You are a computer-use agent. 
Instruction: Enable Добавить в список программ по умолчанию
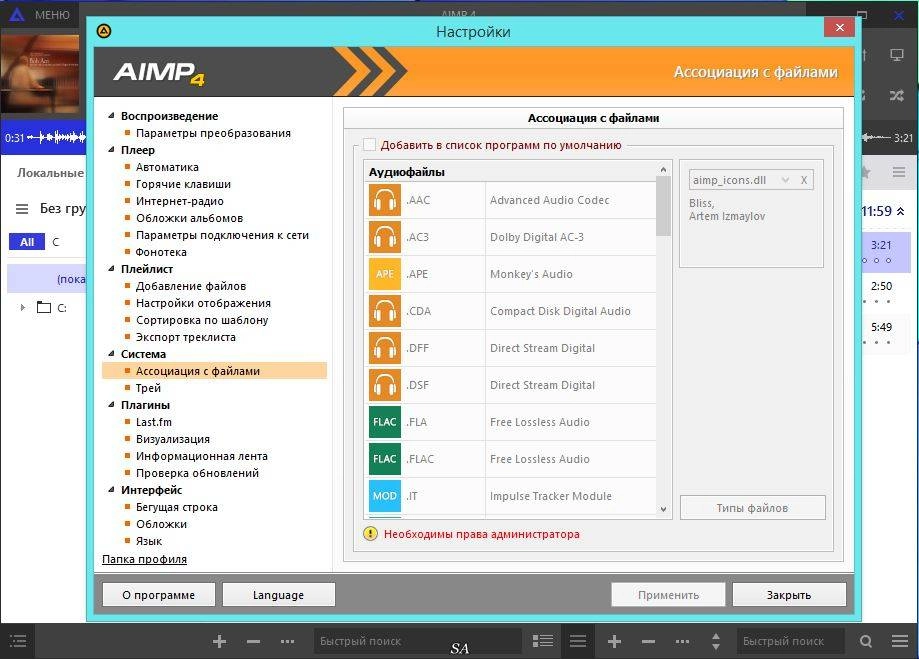[x=369, y=144]
